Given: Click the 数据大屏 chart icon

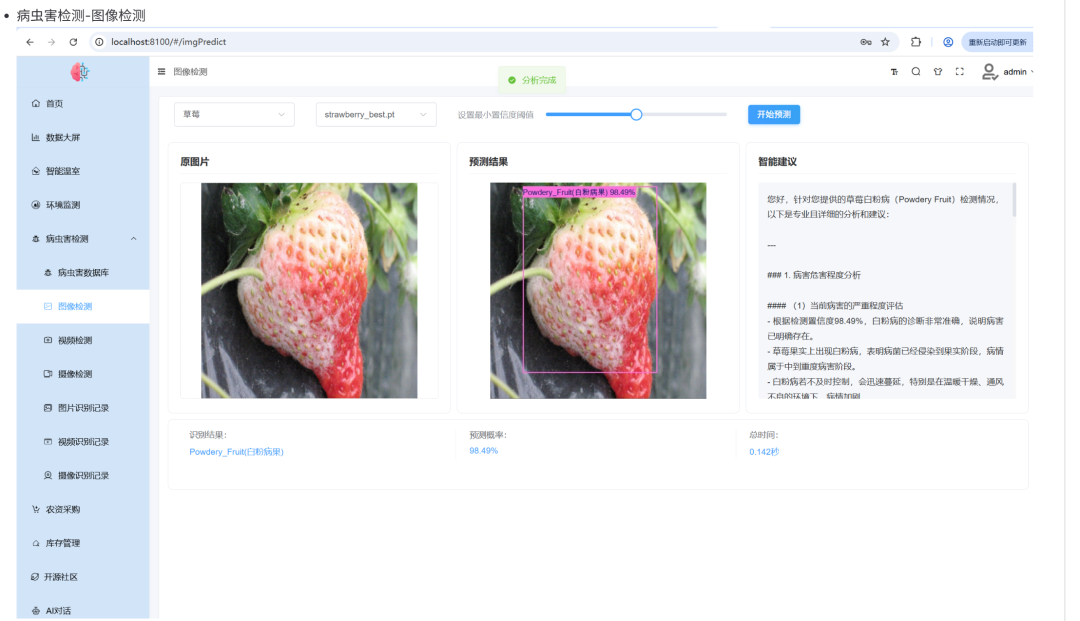Looking at the screenshot, I should tap(36, 137).
